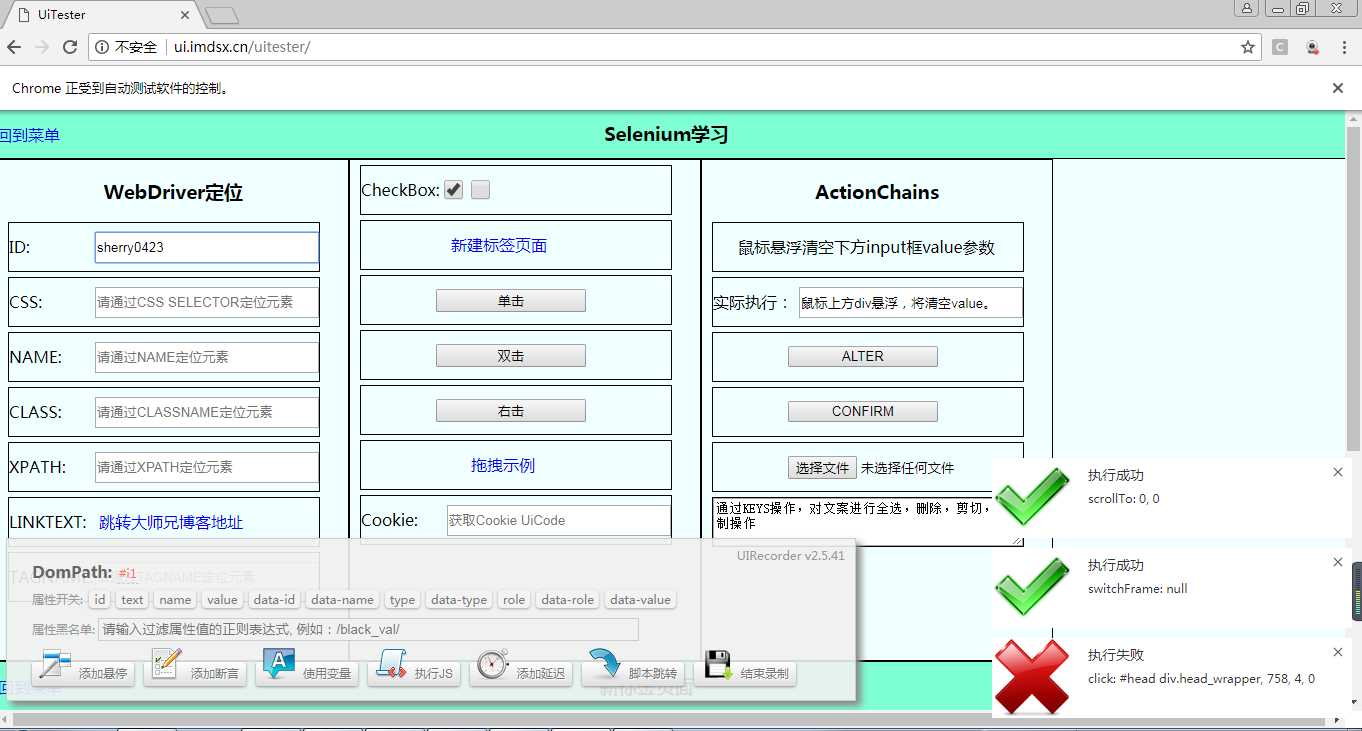This screenshot has height=731, width=1362.
Task: Toggle the data-value attribute switch
Action: point(640,600)
